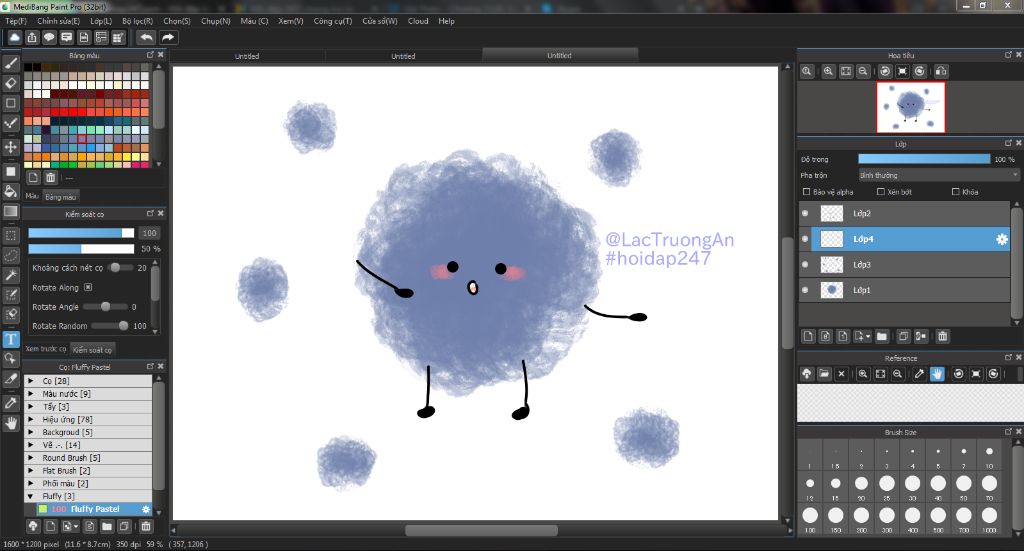Select the Magic Wand tool
The image size is (1024, 551).
coord(10,276)
